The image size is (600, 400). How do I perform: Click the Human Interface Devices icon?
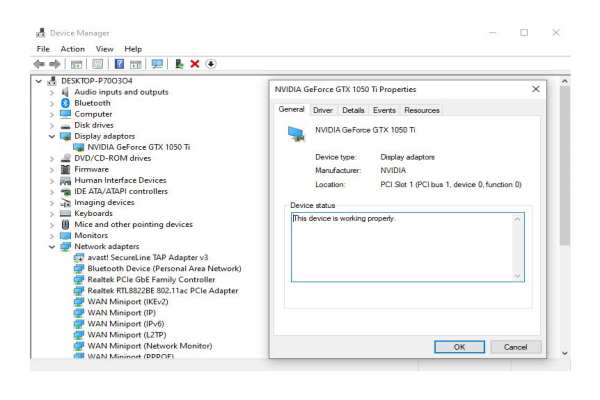point(65,180)
